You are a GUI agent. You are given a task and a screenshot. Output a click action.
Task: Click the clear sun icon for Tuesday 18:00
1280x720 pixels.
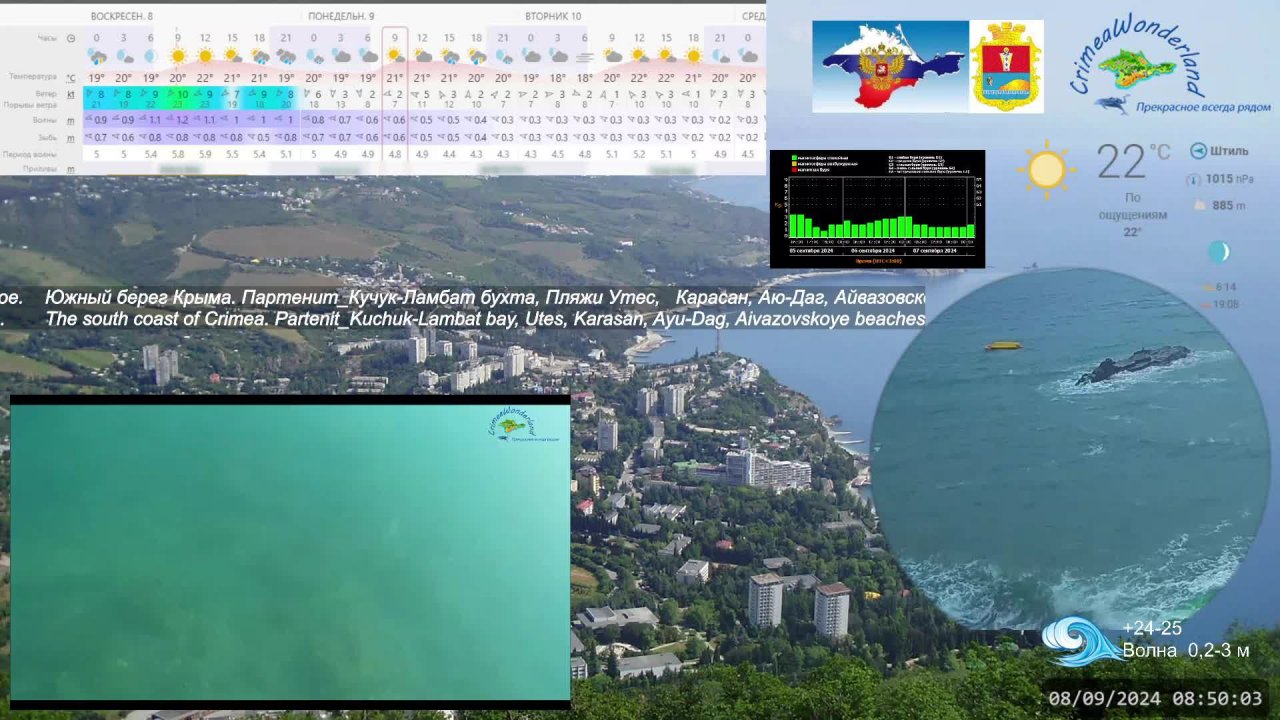(693, 56)
